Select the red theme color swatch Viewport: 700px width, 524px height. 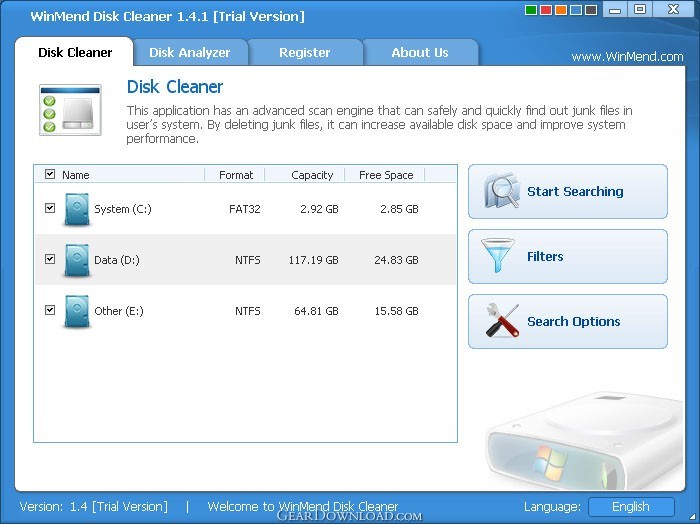click(546, 10)
